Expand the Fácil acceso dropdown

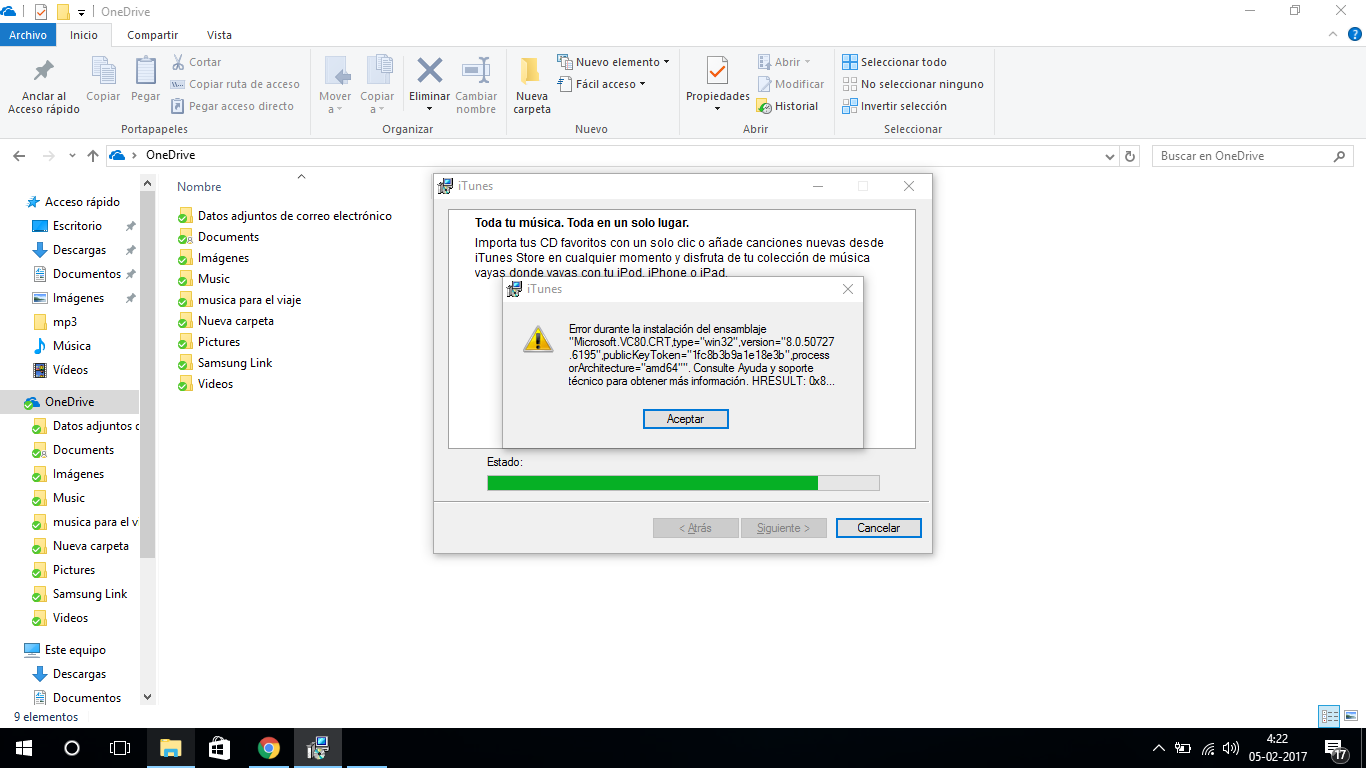pyautogui.click(x=601, y=84)
